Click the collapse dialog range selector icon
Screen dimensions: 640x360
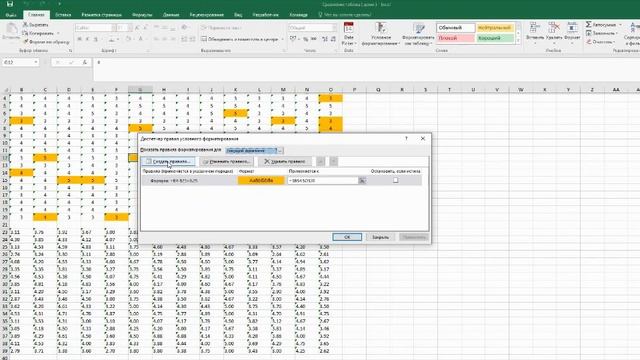pos(362,180)
